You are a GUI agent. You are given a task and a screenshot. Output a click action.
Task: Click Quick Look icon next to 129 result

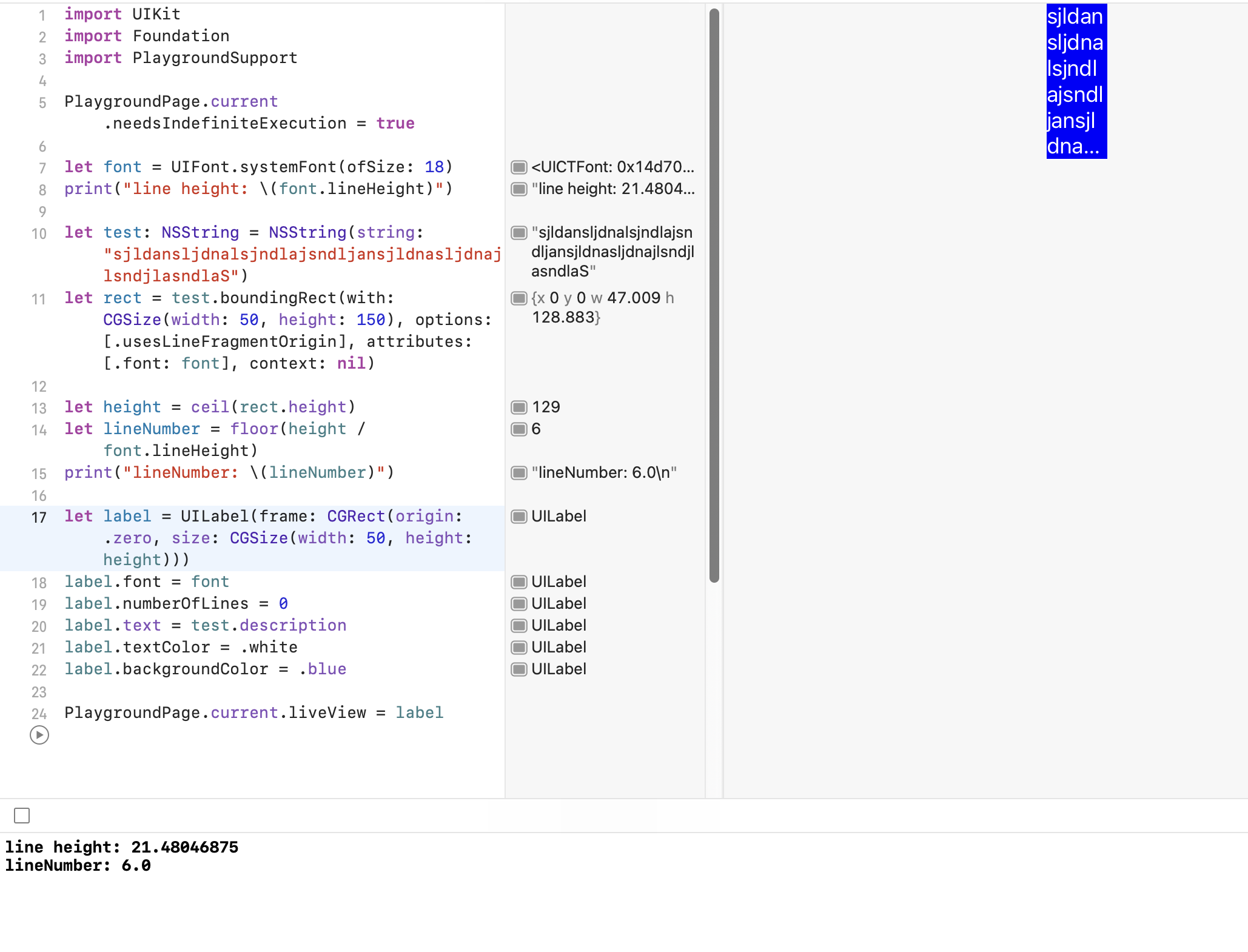[x=518, y=407]
